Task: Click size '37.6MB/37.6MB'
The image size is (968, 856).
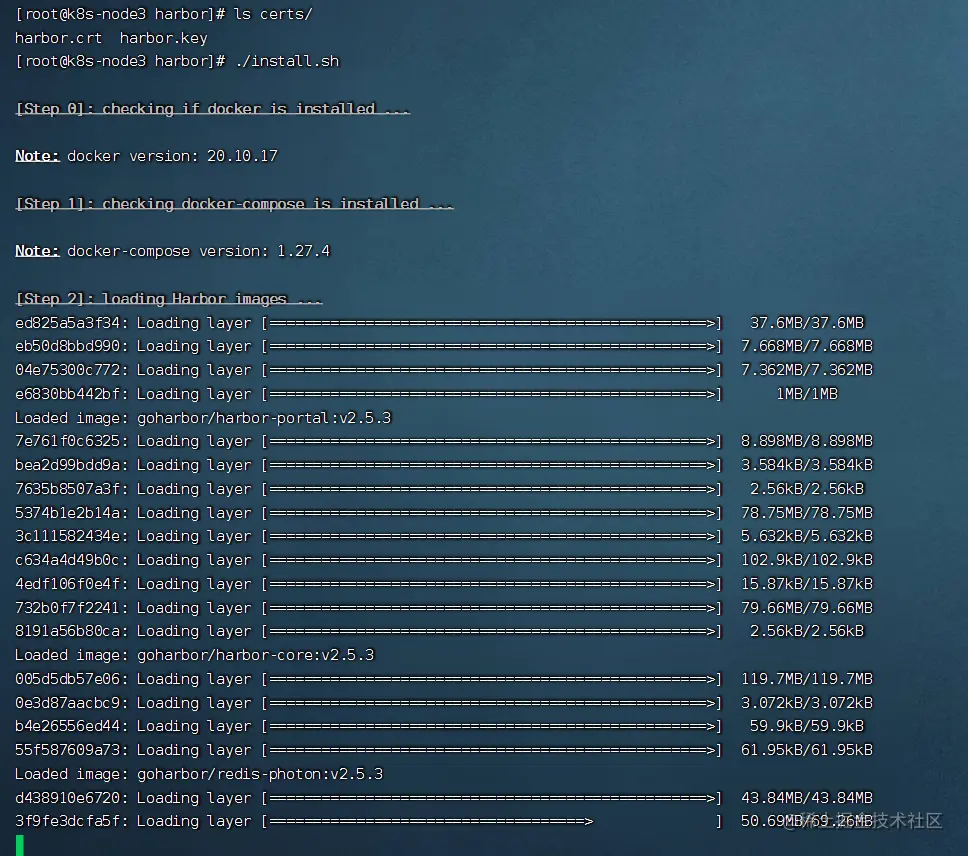Action: click(x=807, y=323)
